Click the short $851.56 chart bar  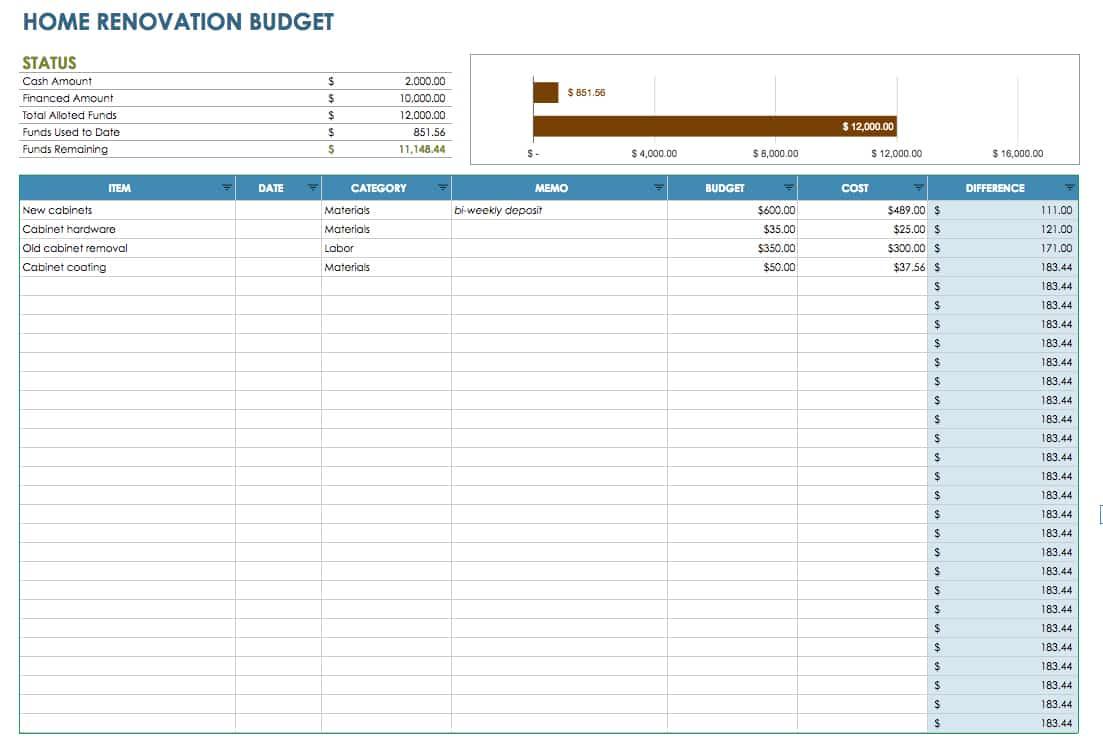[545, 92]
